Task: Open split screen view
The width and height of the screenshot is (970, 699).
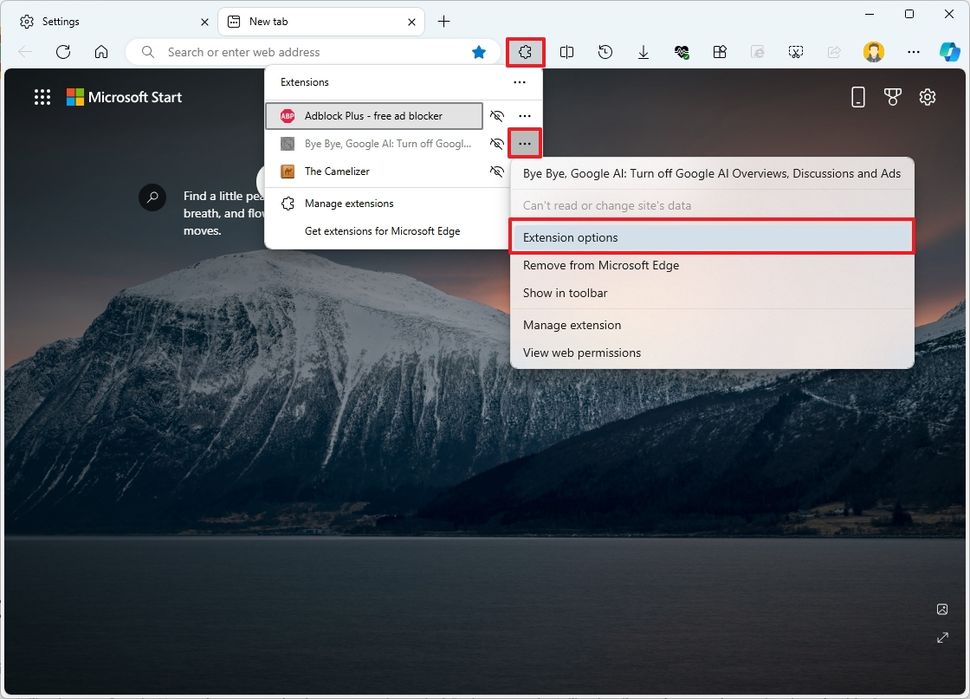Action: pyautogui.click(x=567, y=52)
